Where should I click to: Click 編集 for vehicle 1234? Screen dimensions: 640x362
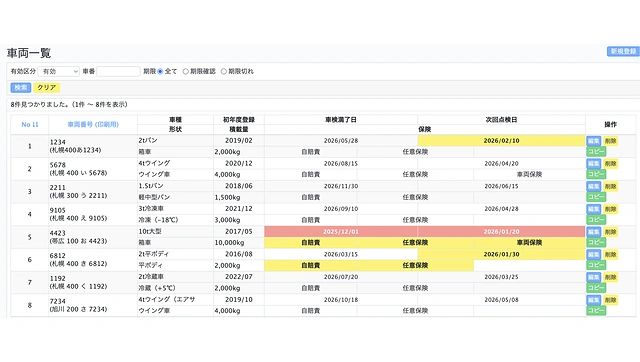[x=593, y=141]
